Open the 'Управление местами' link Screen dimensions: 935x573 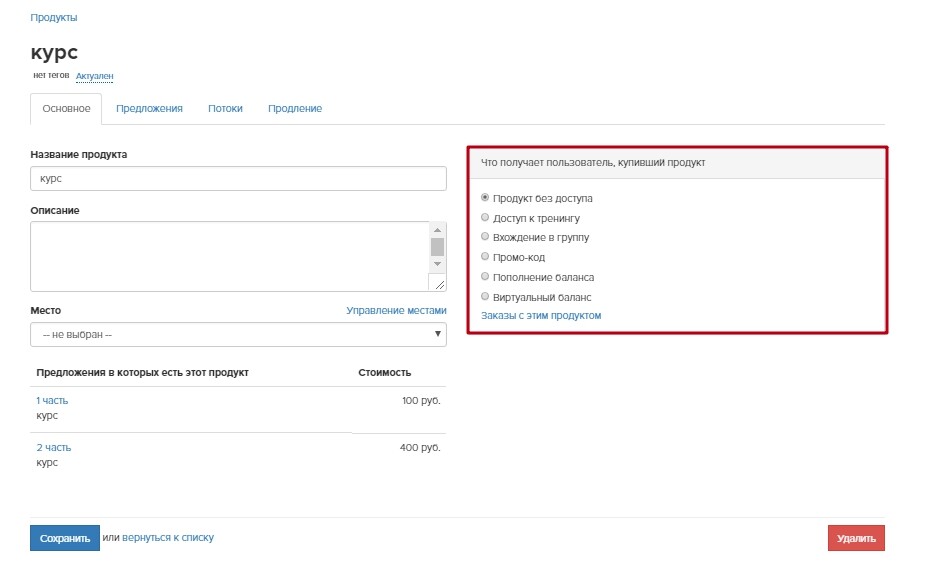pyautogui.click(x=396, y=311)
